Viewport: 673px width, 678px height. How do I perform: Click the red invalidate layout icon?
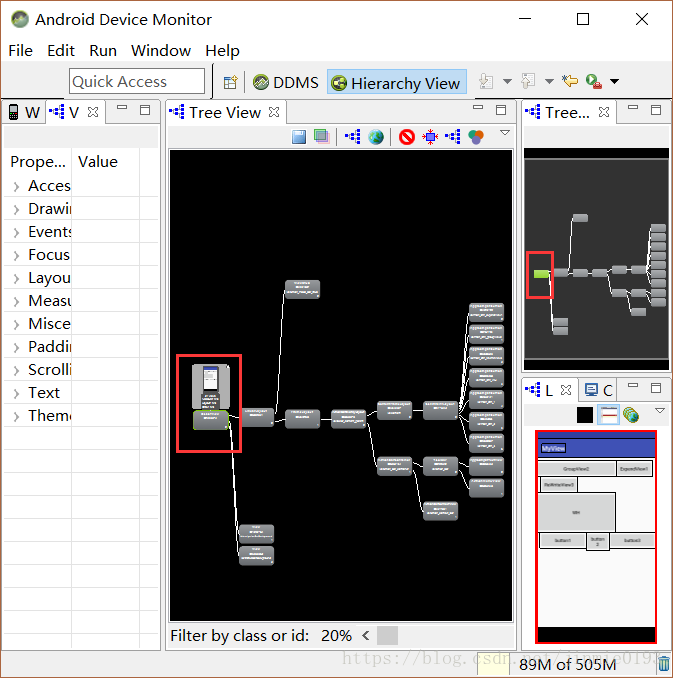pos(407,137)
